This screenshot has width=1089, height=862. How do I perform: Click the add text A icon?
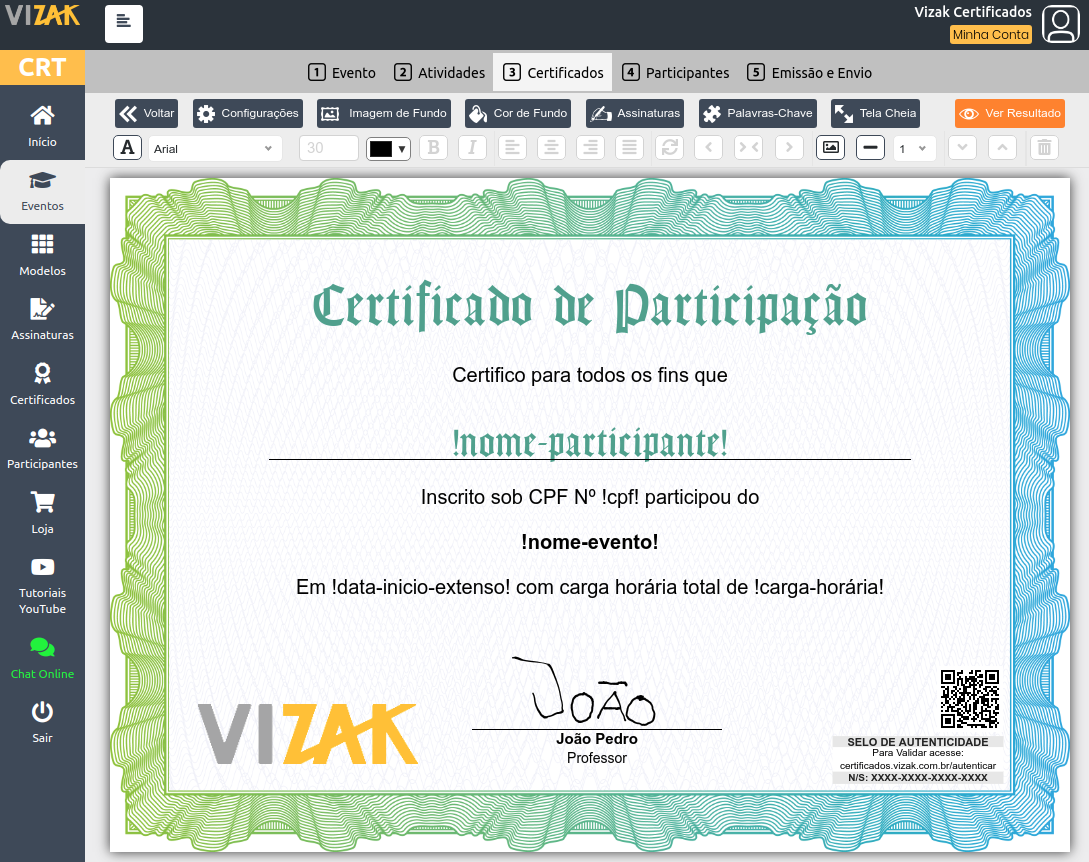tap(128, 147)
